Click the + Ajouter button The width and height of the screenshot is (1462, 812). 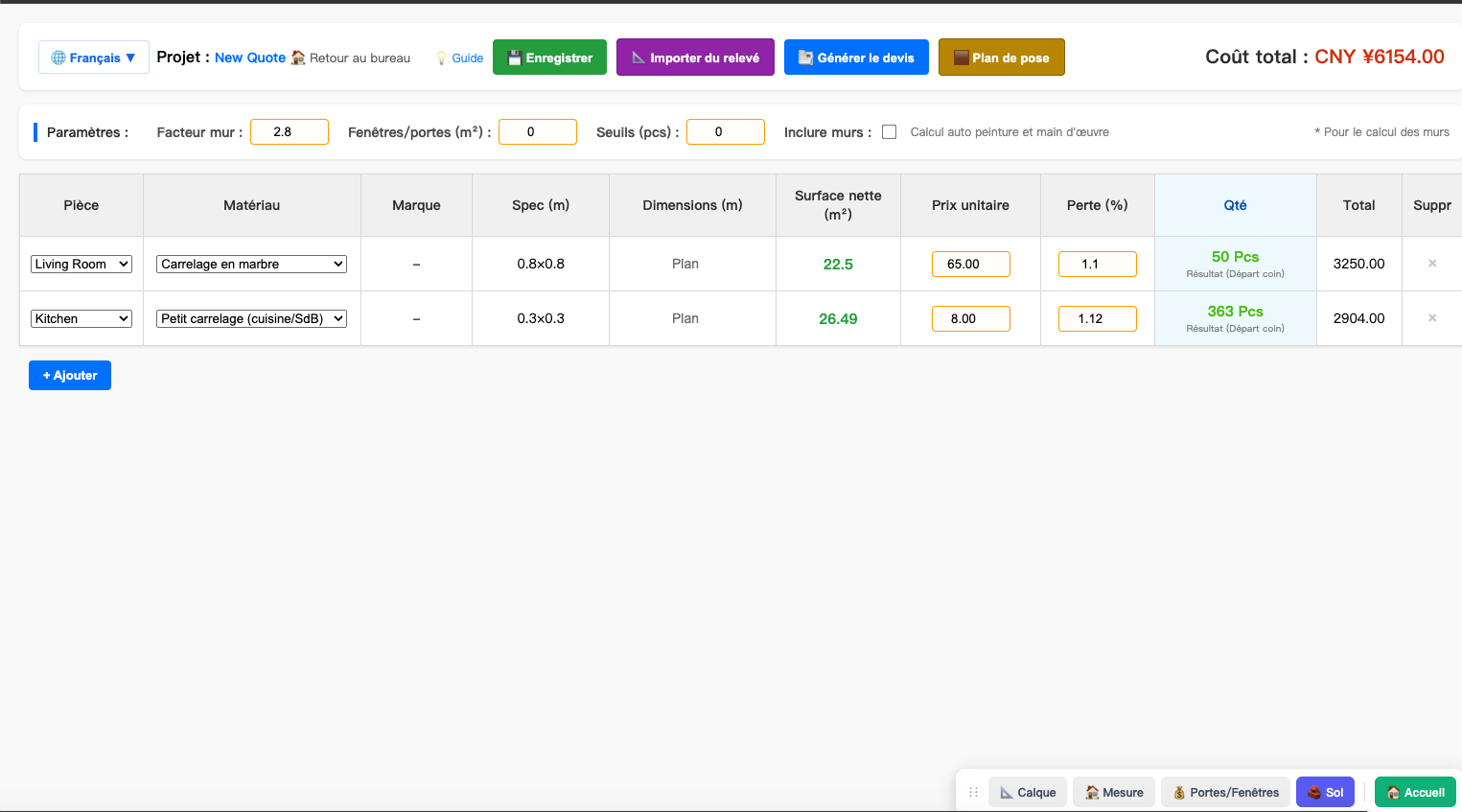(x=70, y=376)
